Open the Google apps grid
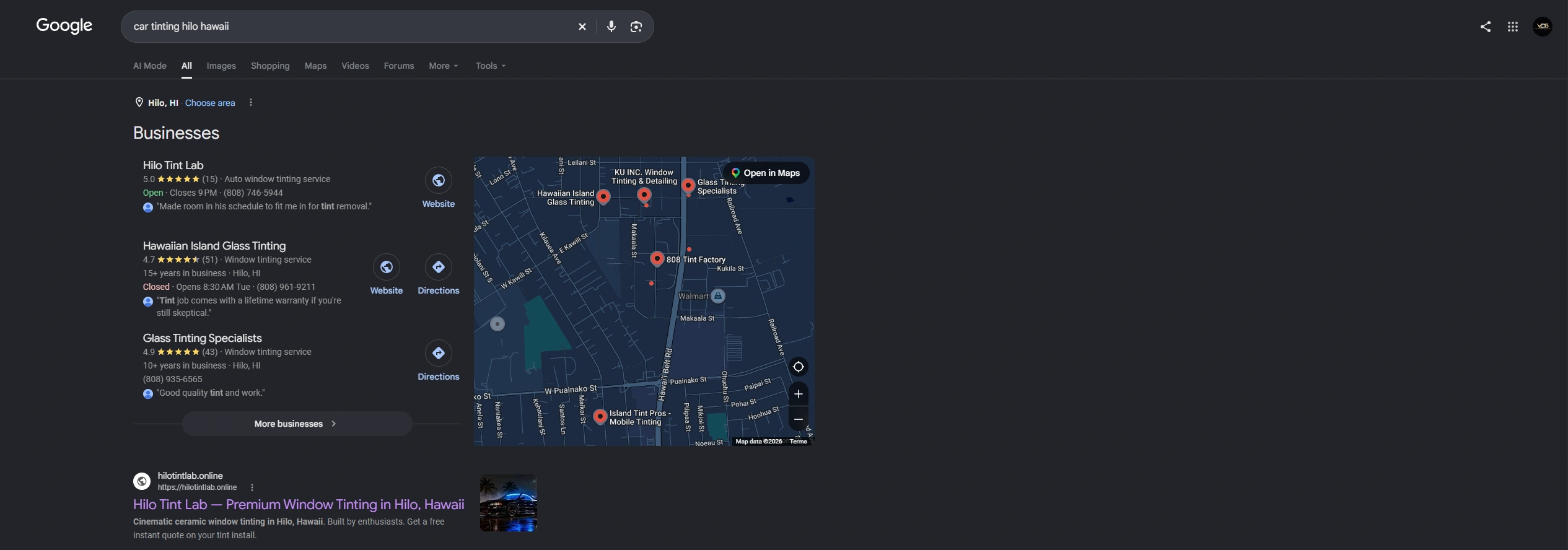The width and height of the screenshot is (1568, 550). click(x=1512, y=27)
